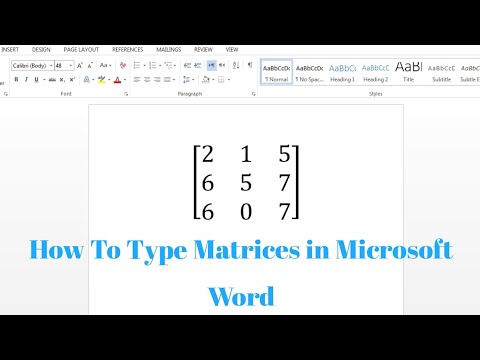Switch to the PAGE LAYOUT tab
Viewport: 480px width, 360px height.
tap(81, 50)
